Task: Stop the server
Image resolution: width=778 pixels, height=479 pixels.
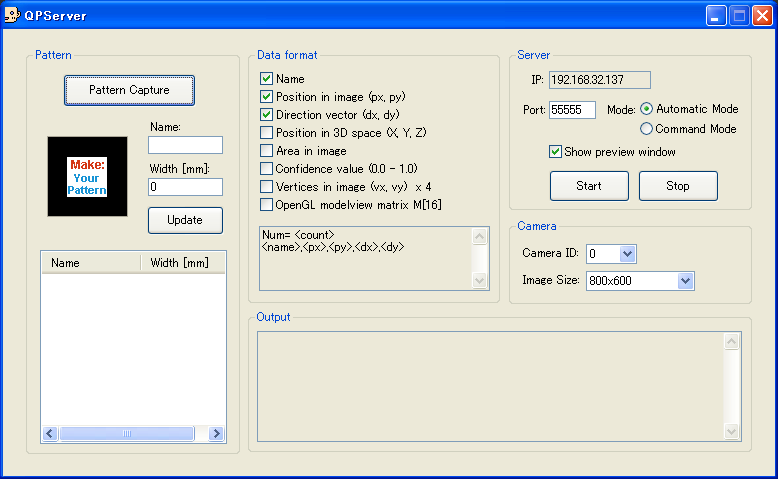Action: click(678, 186)
